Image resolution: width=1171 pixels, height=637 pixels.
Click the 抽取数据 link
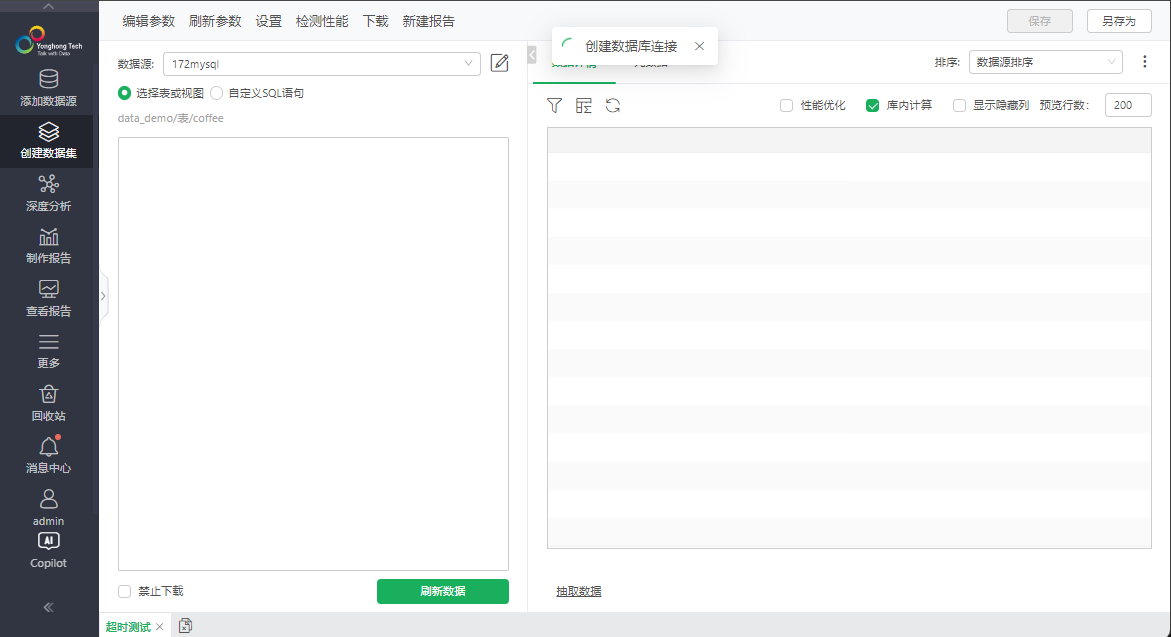click(x=577, y=591)
